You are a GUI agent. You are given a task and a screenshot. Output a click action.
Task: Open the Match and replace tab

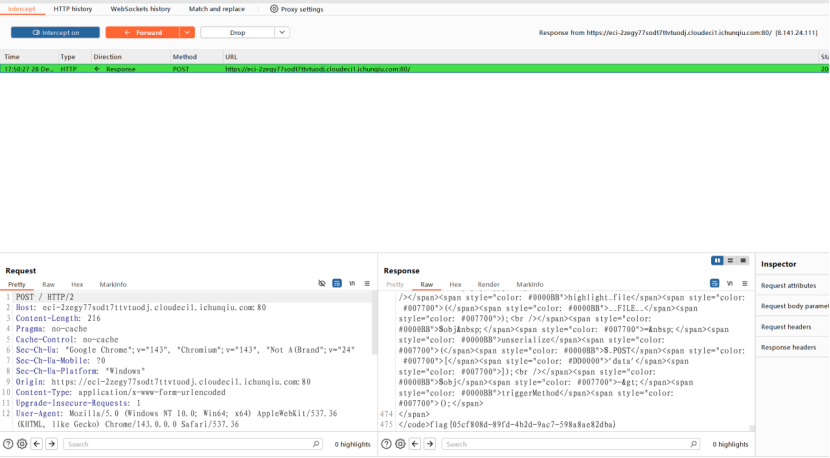[x=216, y=9]
